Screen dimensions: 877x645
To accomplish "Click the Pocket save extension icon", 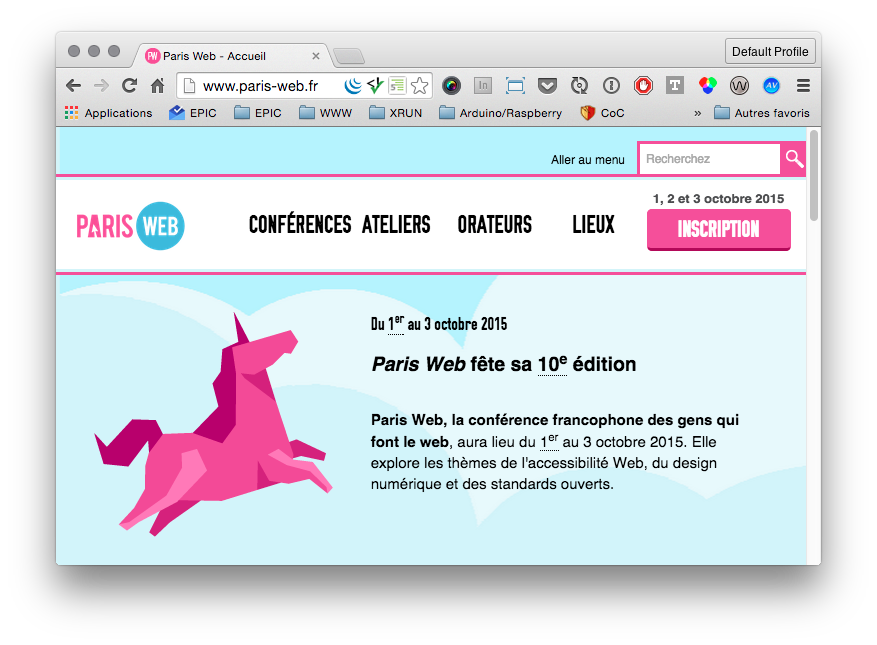I will click(x=547, y=86).
